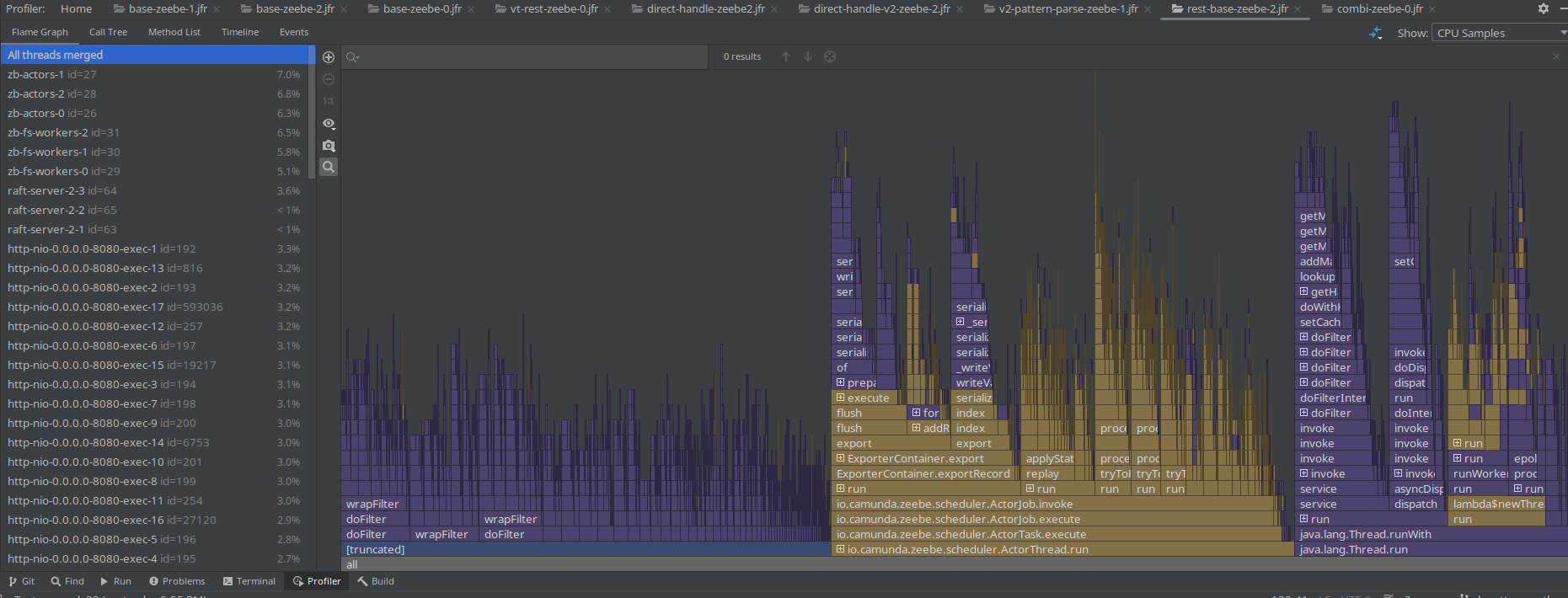This screenshot has height=598, width=1568.
Task: Open the Events tab
Action: (294, 32)
